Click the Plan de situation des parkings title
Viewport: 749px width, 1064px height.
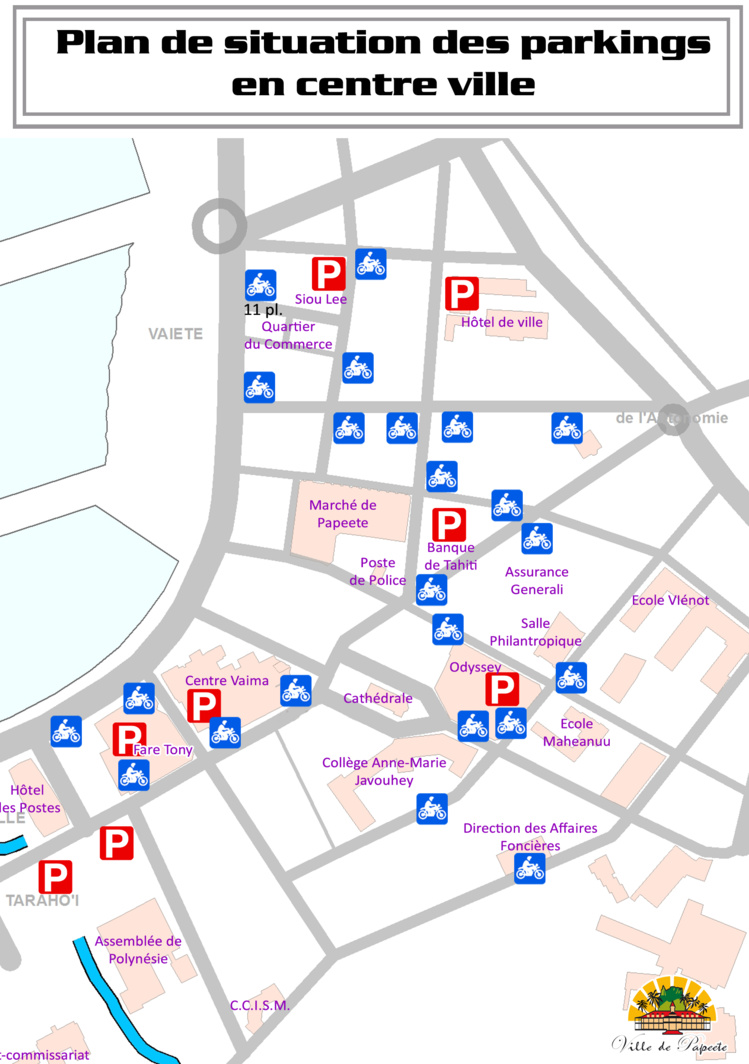tap(383, 63)
